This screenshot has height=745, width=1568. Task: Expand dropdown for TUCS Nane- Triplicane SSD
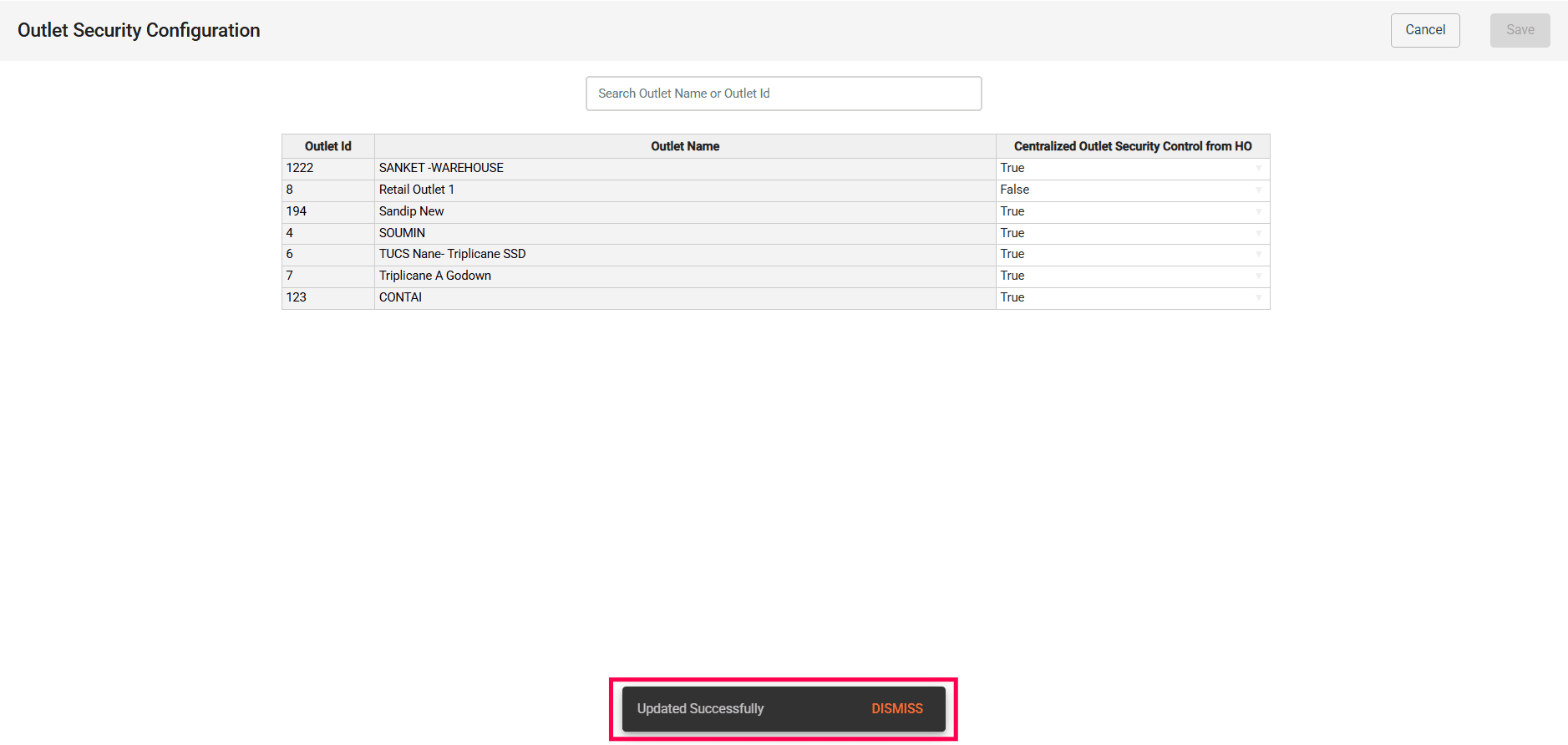(x=1132, y=255)
